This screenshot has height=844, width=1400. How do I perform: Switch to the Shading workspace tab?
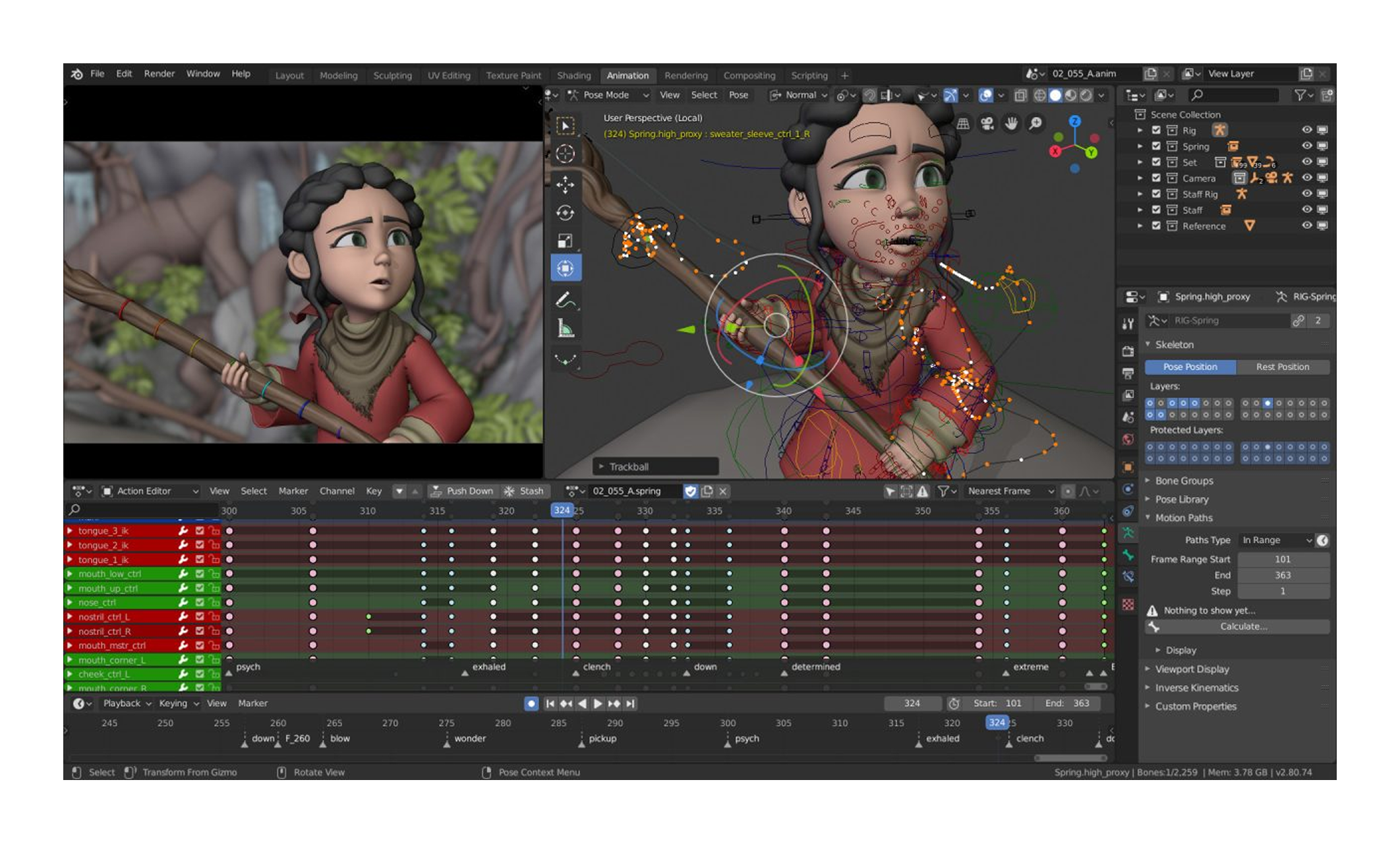click(573, 75)
